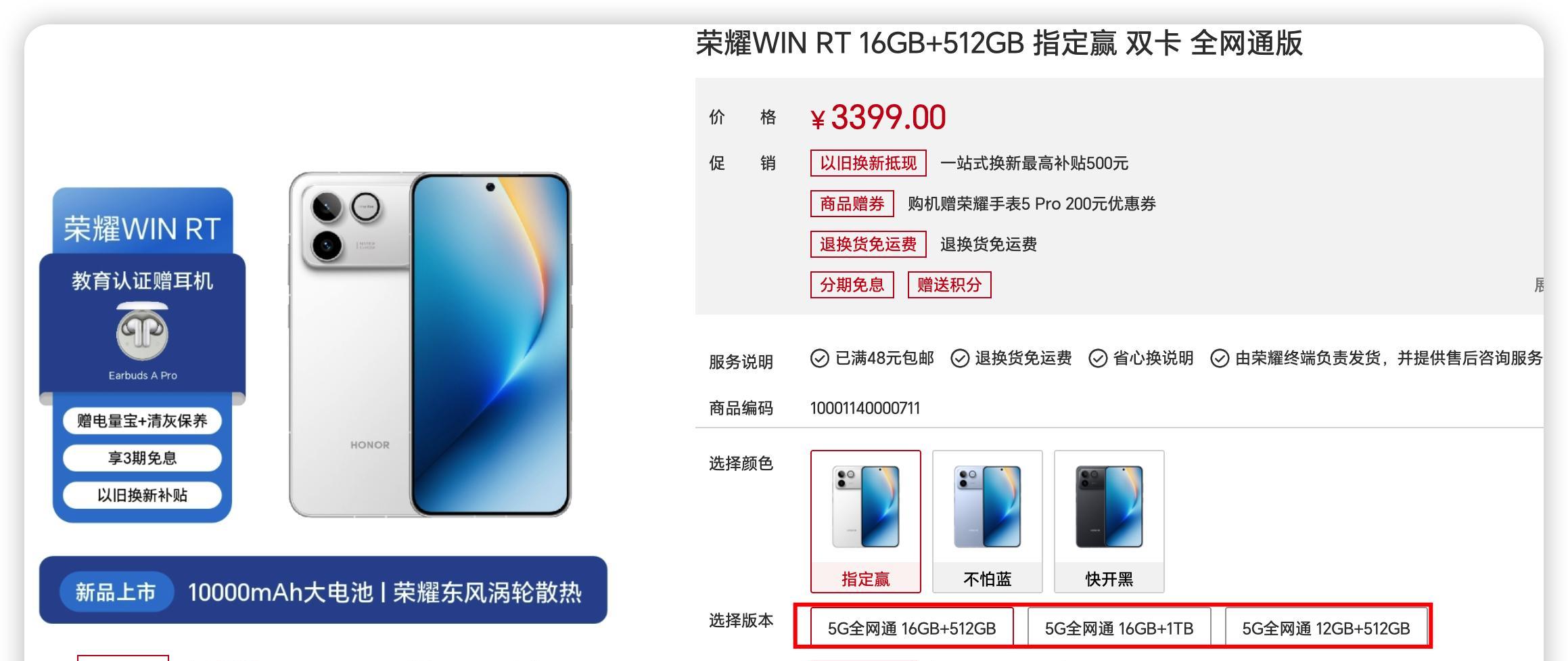Screen dimensions: 1568x661
Task: Choose version 5G全网通 12GB+512GB
Action: (1326, 628)
